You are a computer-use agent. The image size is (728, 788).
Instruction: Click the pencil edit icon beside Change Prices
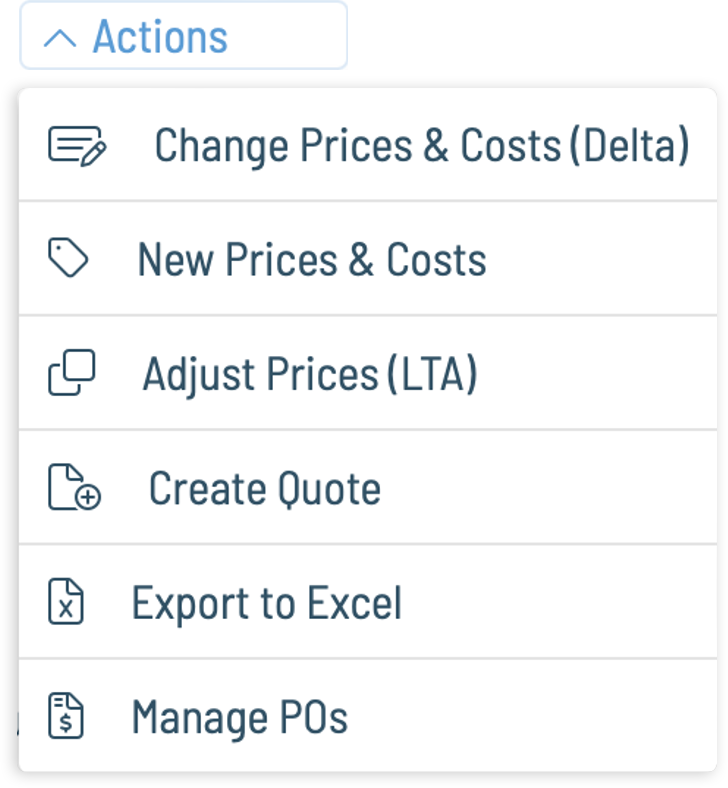[x=77, y=146]
